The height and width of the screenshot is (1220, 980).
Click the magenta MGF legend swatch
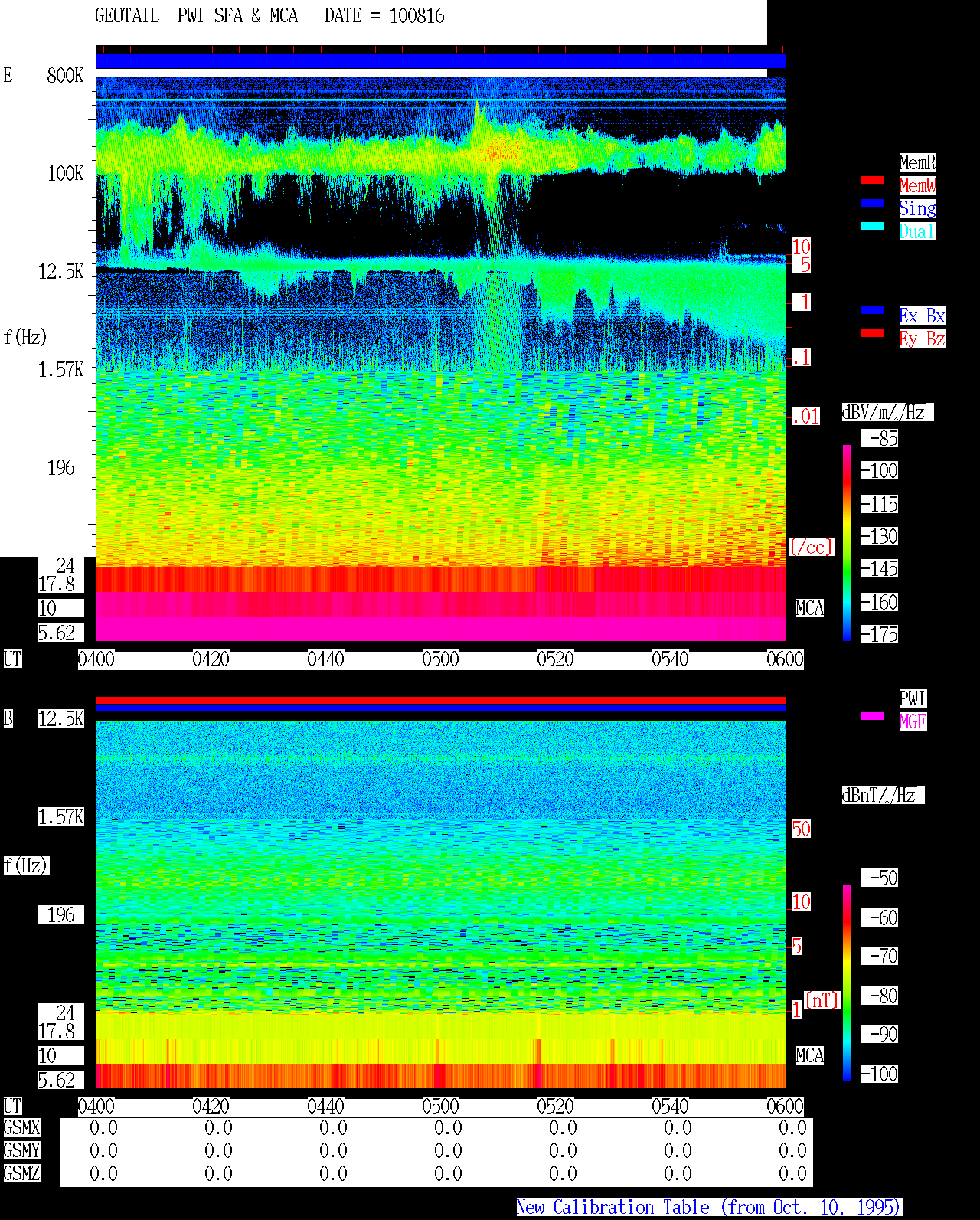tap(873, 716)
